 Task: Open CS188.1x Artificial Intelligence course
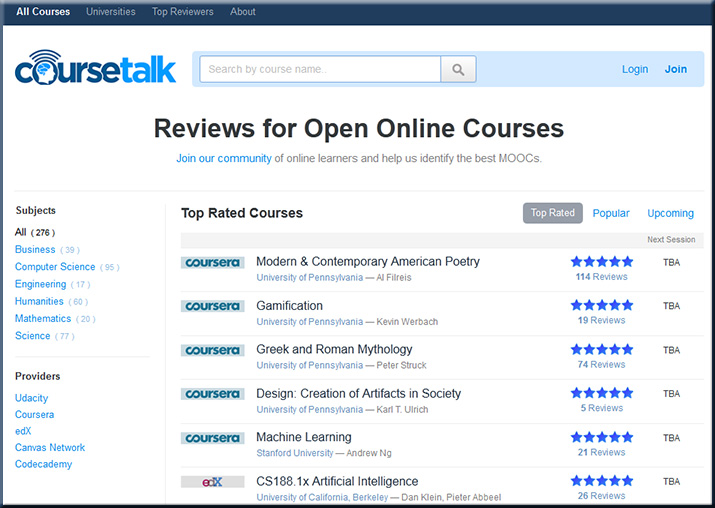337,482
